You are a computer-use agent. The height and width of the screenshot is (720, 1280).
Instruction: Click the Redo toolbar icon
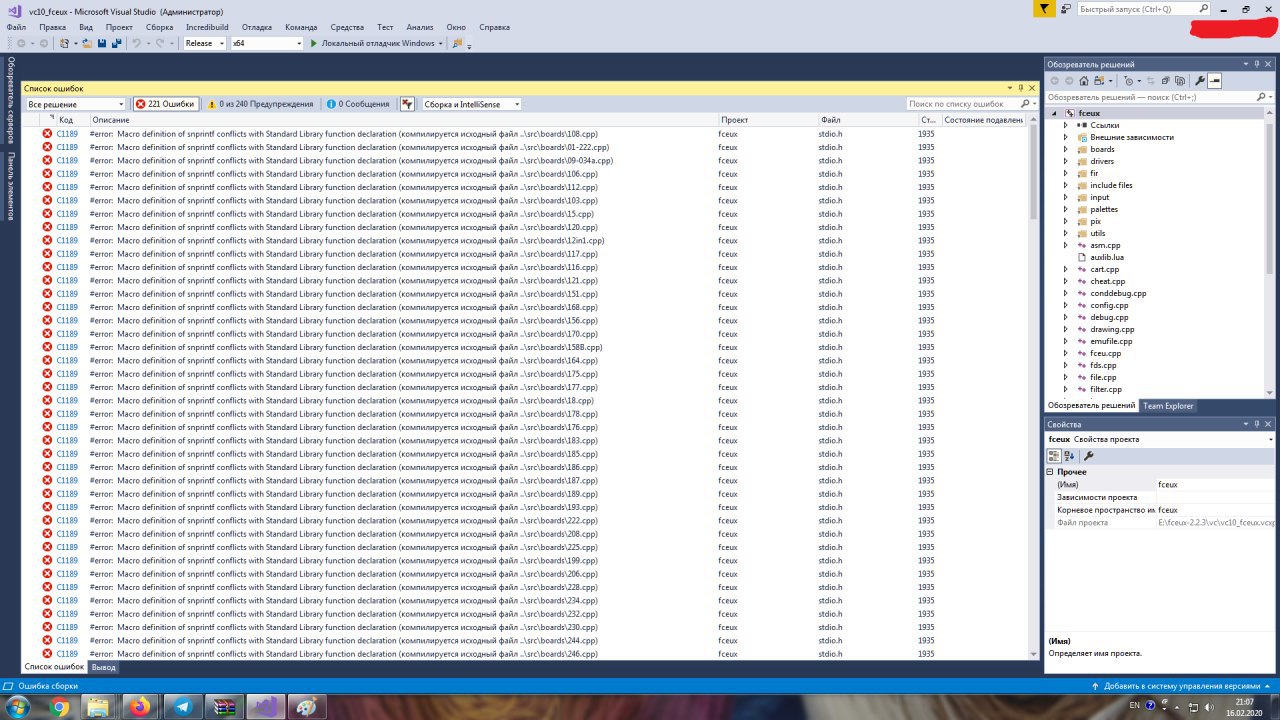pos(162,43)
